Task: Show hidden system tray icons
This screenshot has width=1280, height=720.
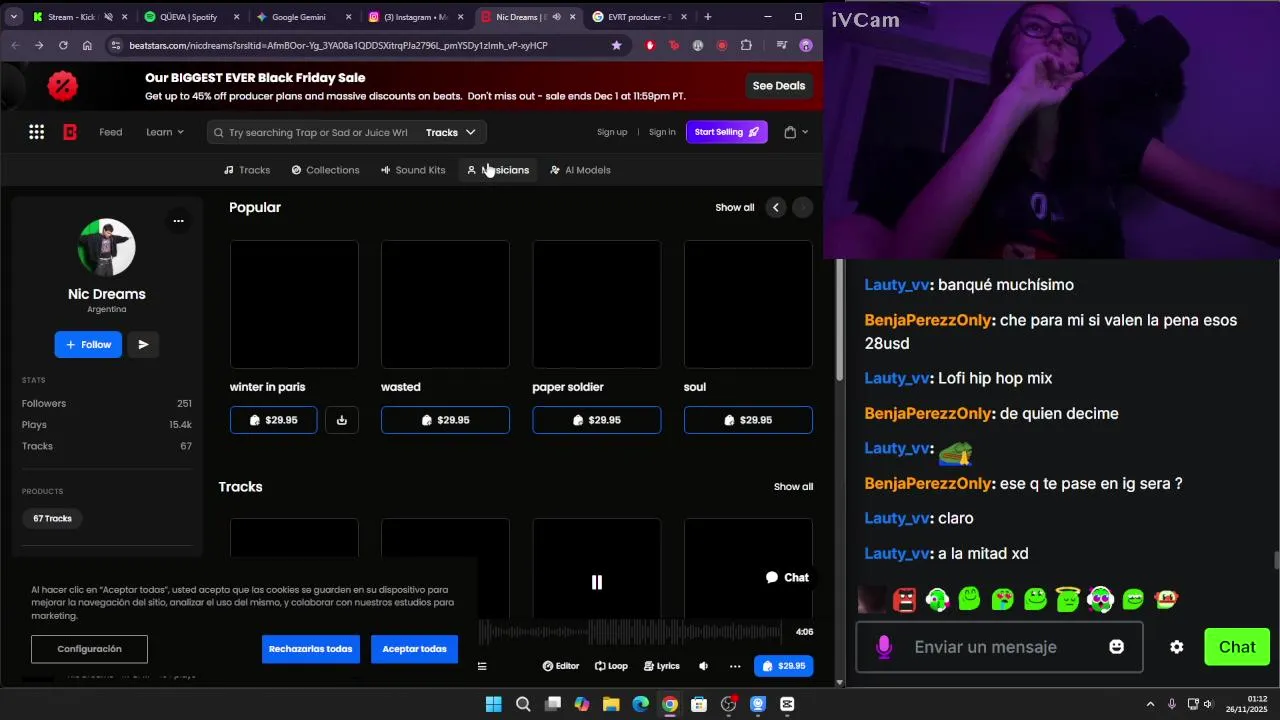Action: click(x=1150, y=704)
